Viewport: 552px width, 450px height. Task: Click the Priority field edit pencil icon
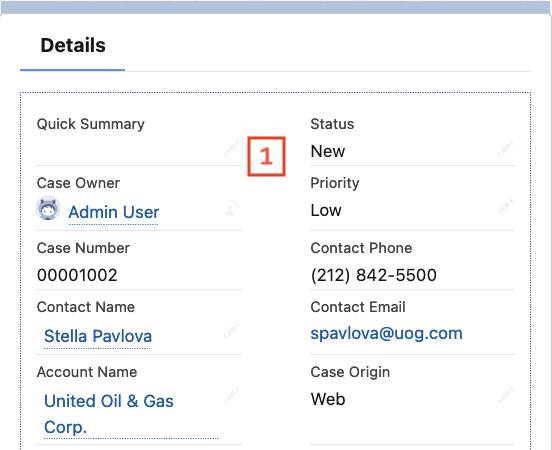(x=505, y=207)
